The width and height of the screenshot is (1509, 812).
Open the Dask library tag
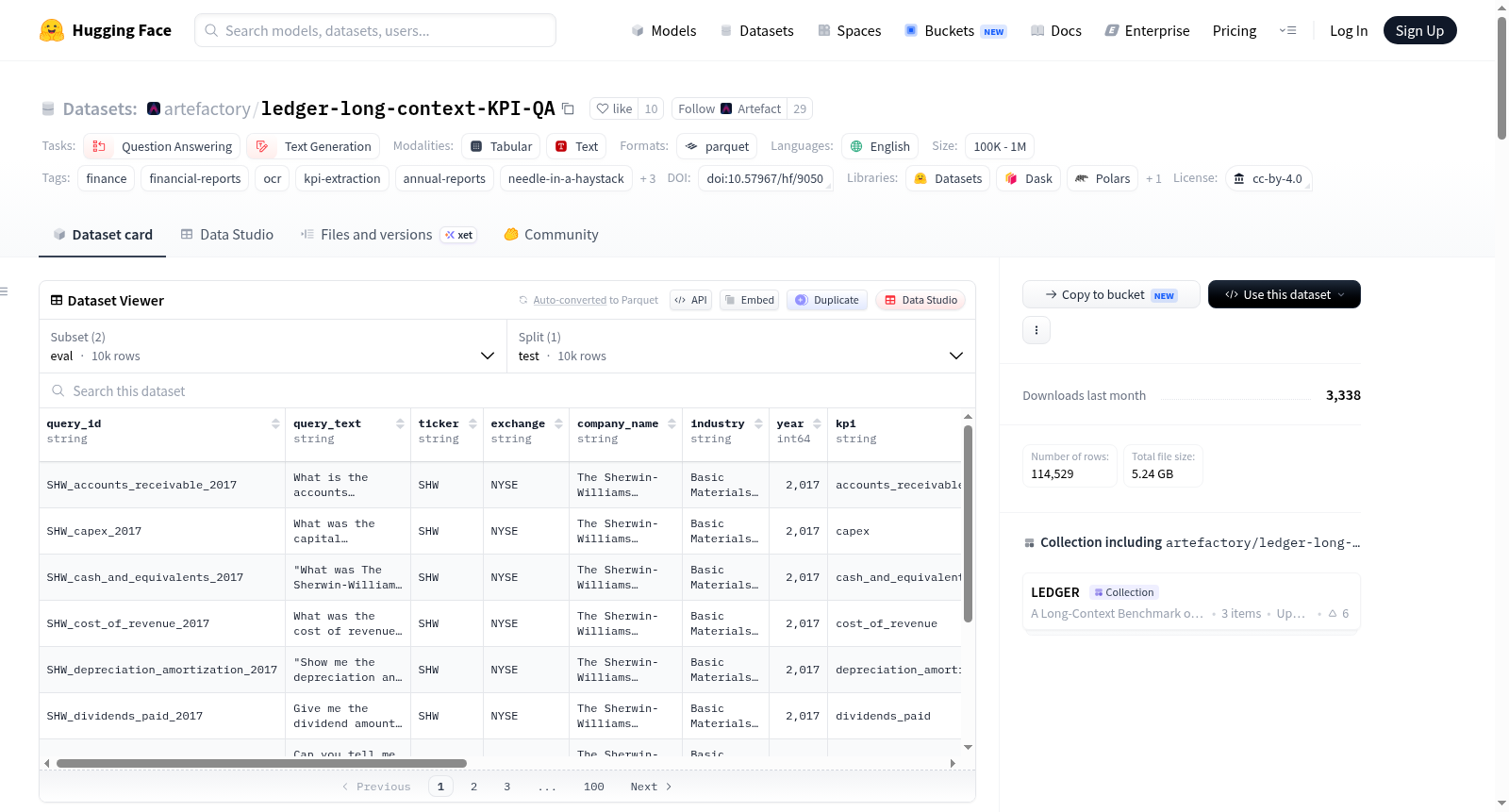[1028, 178]
